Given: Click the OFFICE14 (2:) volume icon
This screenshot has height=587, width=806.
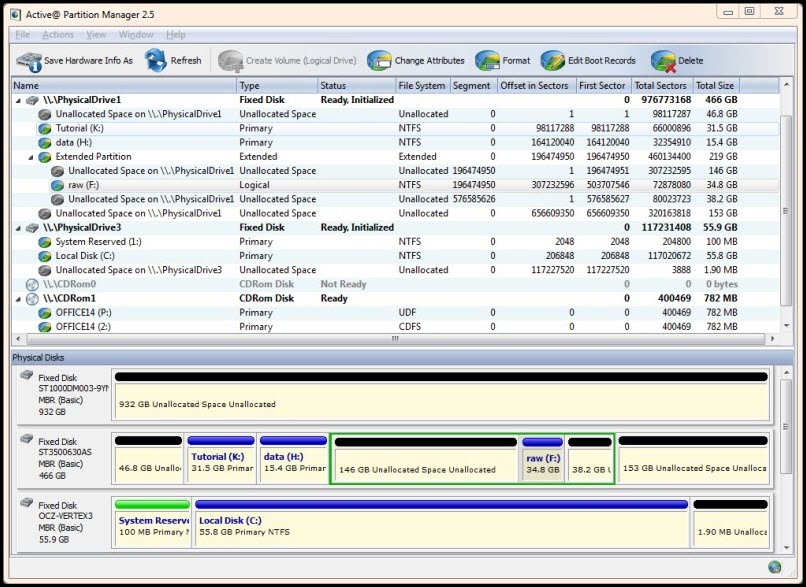Looking at the screenshot, I should tap(45, 327).
